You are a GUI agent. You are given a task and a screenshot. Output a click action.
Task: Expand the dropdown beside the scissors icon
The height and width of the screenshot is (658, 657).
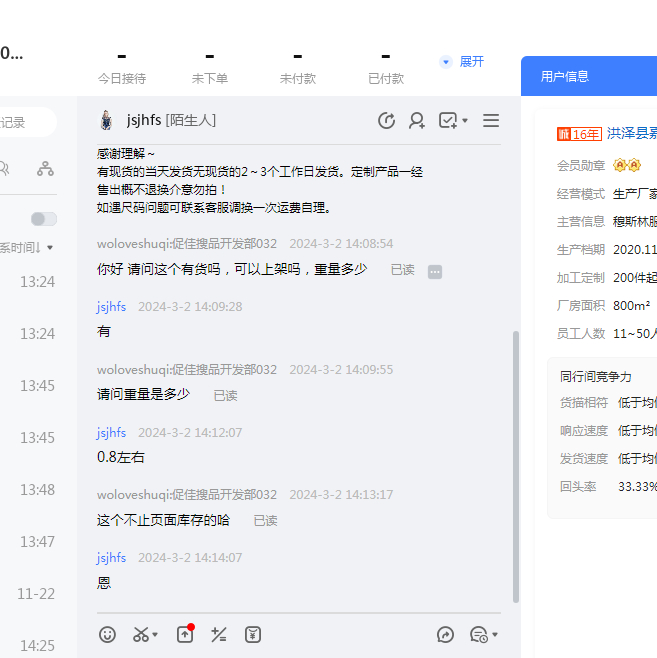[x=155, y=635]
